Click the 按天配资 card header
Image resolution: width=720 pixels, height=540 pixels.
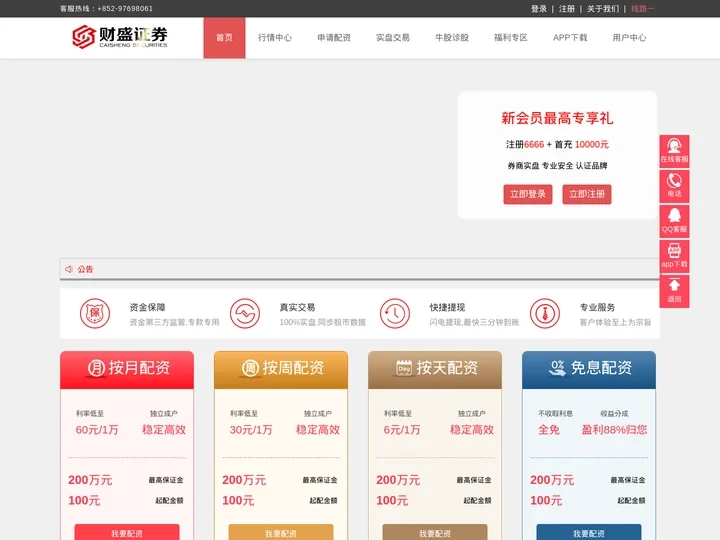click(x=435, y=370)
